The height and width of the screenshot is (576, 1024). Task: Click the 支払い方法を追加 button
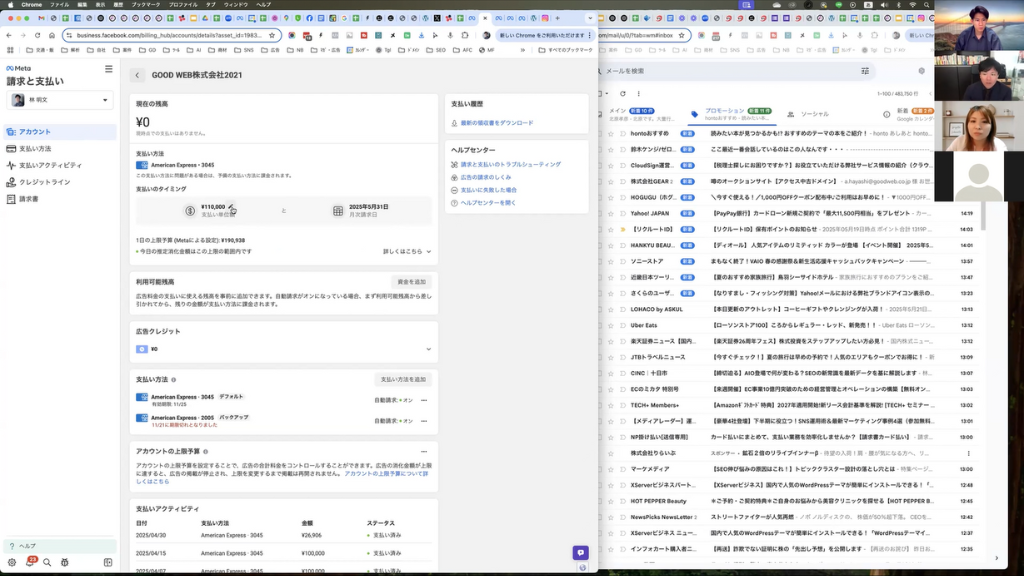coord(403,379)
